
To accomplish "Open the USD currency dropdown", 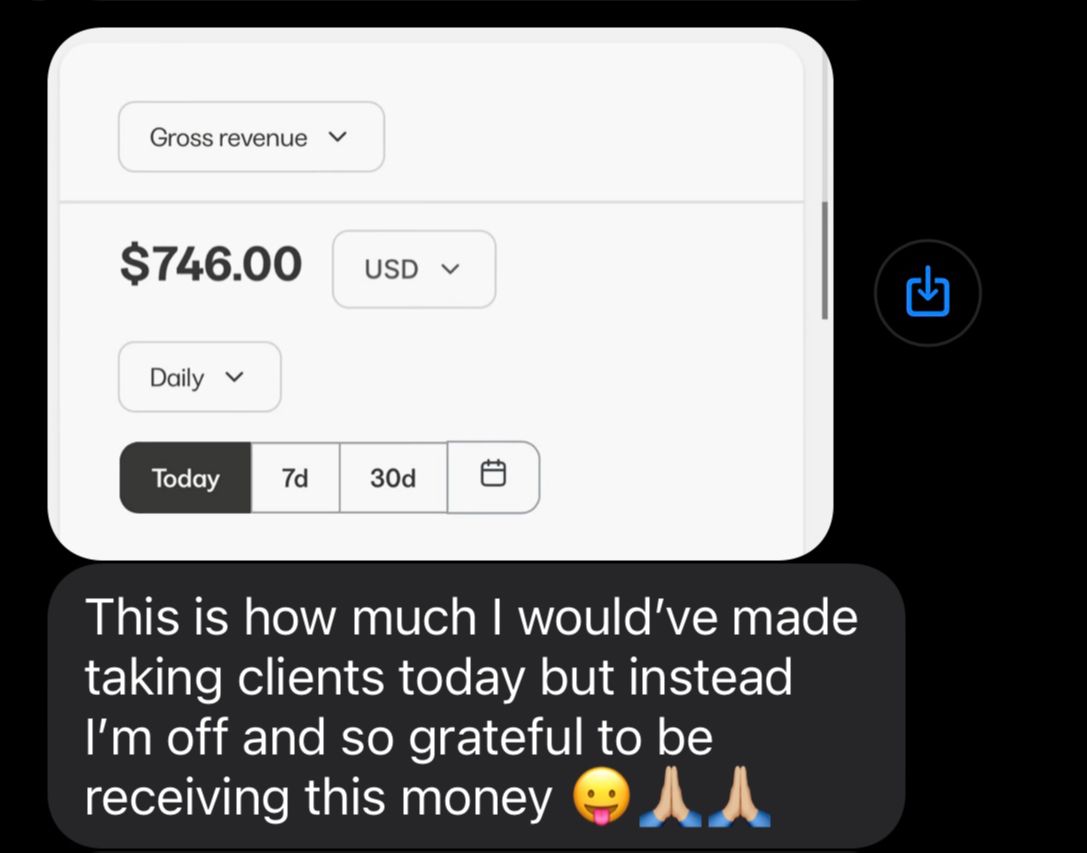I will click(414, 269).
